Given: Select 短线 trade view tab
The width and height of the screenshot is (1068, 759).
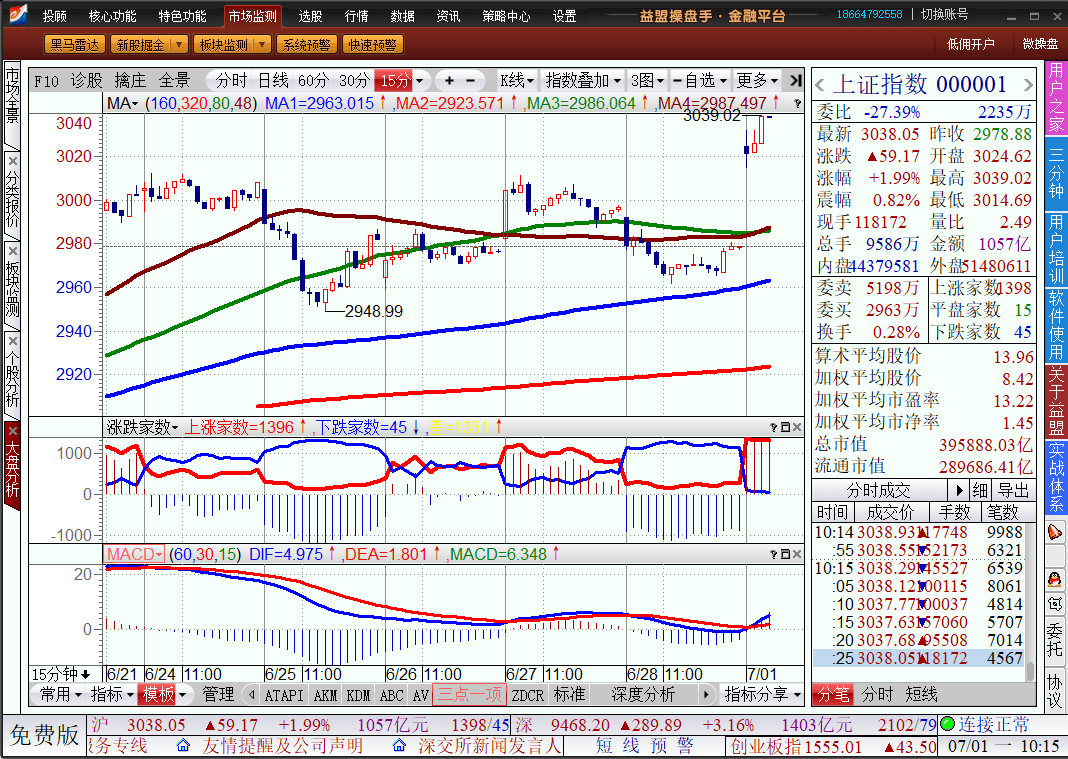Looking at the screenshot, I should tap(922, 694).
